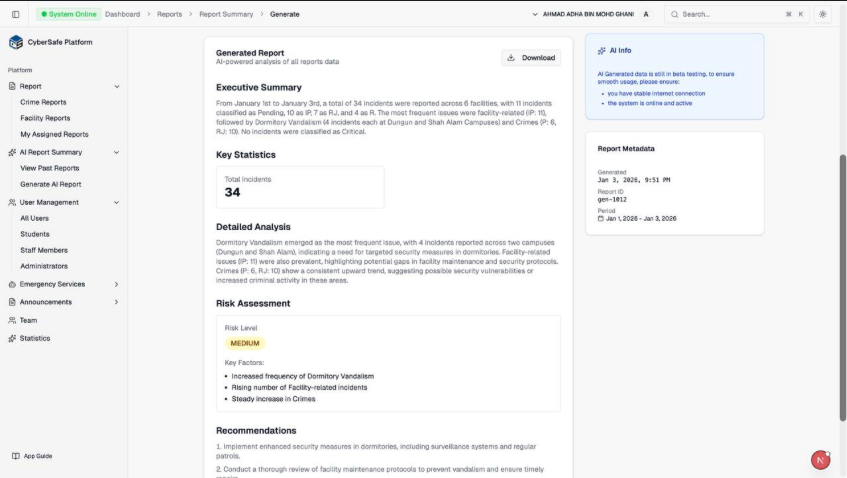Viewport: 847px width, 478px height.
Task: Click the App Guide book icon
Action: [16, 456]
